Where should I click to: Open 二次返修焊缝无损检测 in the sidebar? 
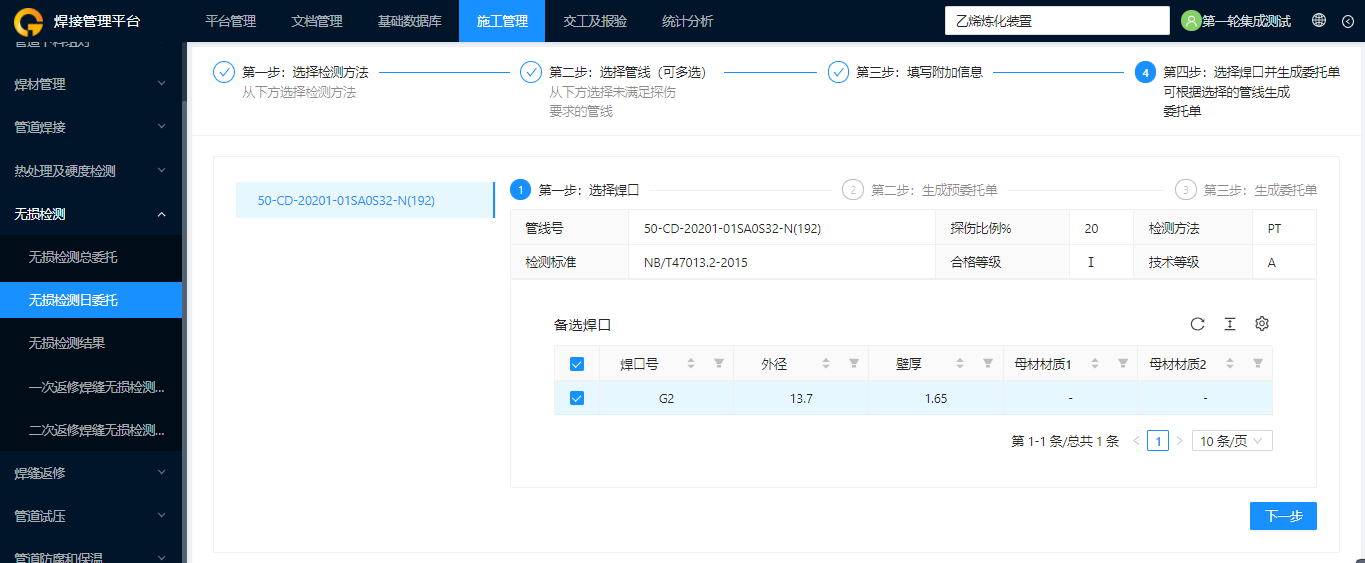pyautogui.click(x=91, y=430)
